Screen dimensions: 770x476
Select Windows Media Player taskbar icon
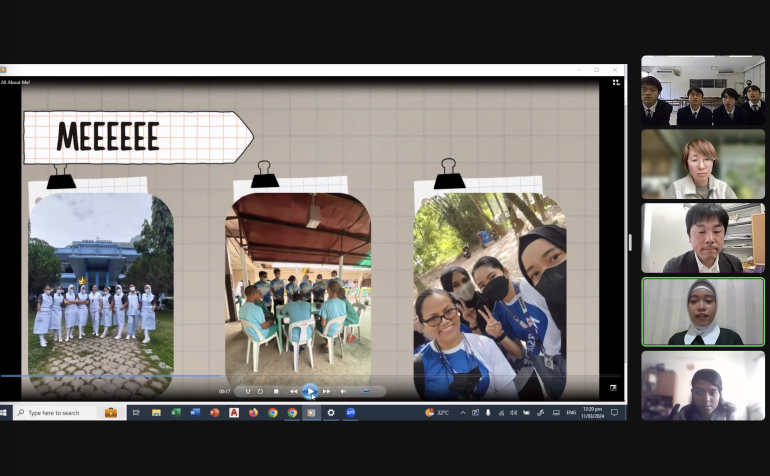pos(311,413)
